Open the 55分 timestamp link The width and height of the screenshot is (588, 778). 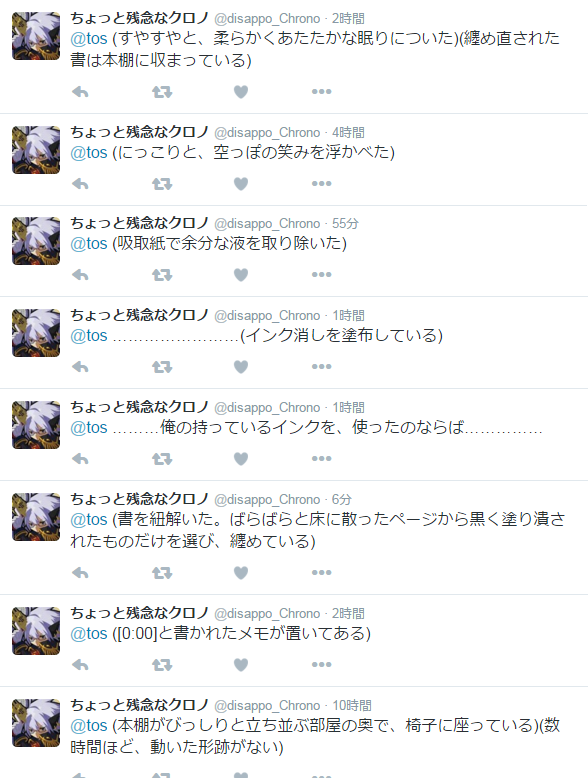pyautogui.click(x=345, y=224)
